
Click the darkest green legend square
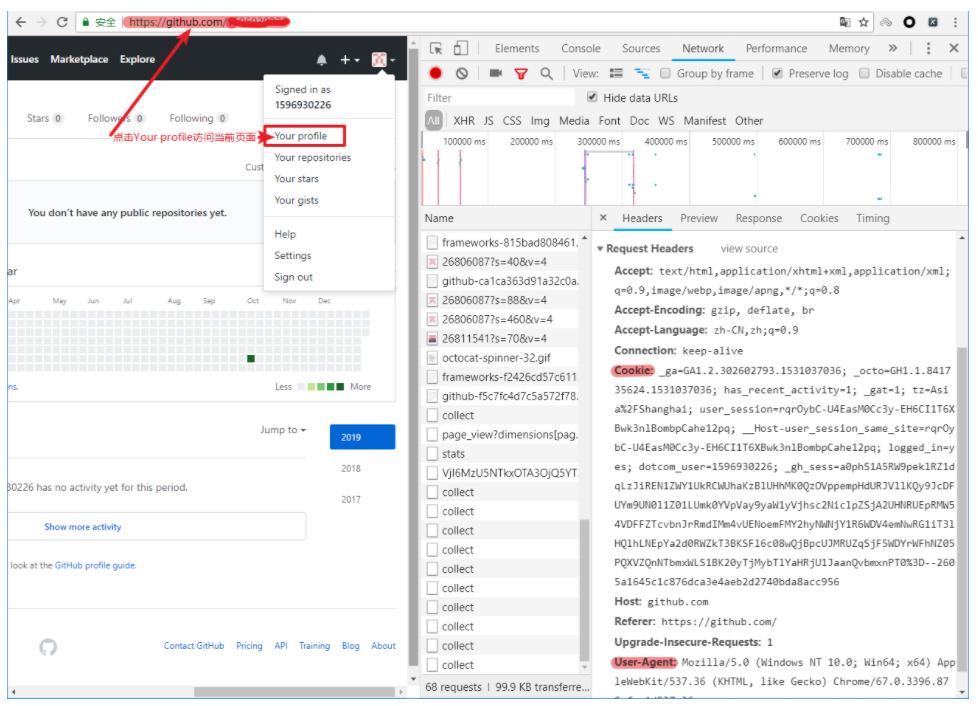pyautogui.click(x=340, y=387)
